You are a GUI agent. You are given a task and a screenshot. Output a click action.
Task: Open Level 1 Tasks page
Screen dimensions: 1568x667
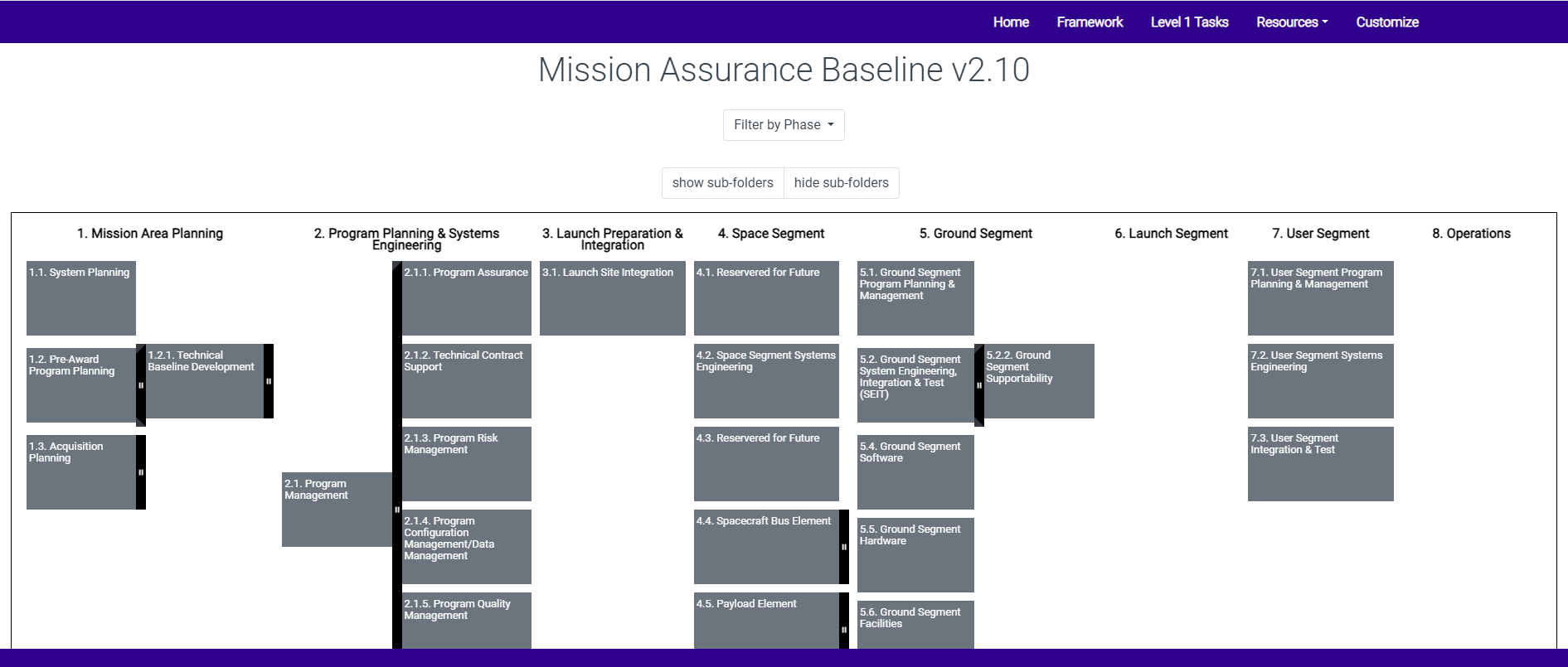pos(1189,22)
